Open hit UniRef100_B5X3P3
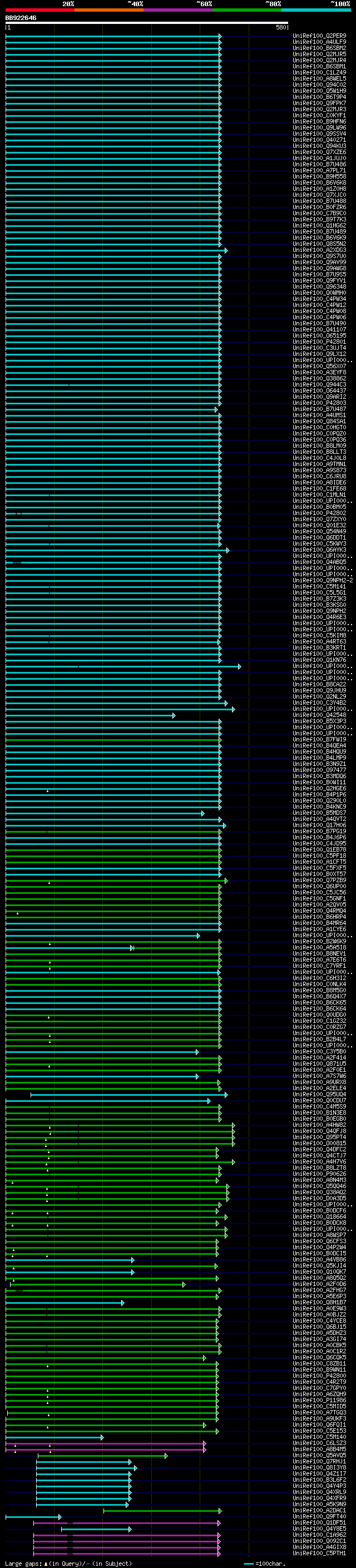356x1568 pixels. (x=319, y=721)
